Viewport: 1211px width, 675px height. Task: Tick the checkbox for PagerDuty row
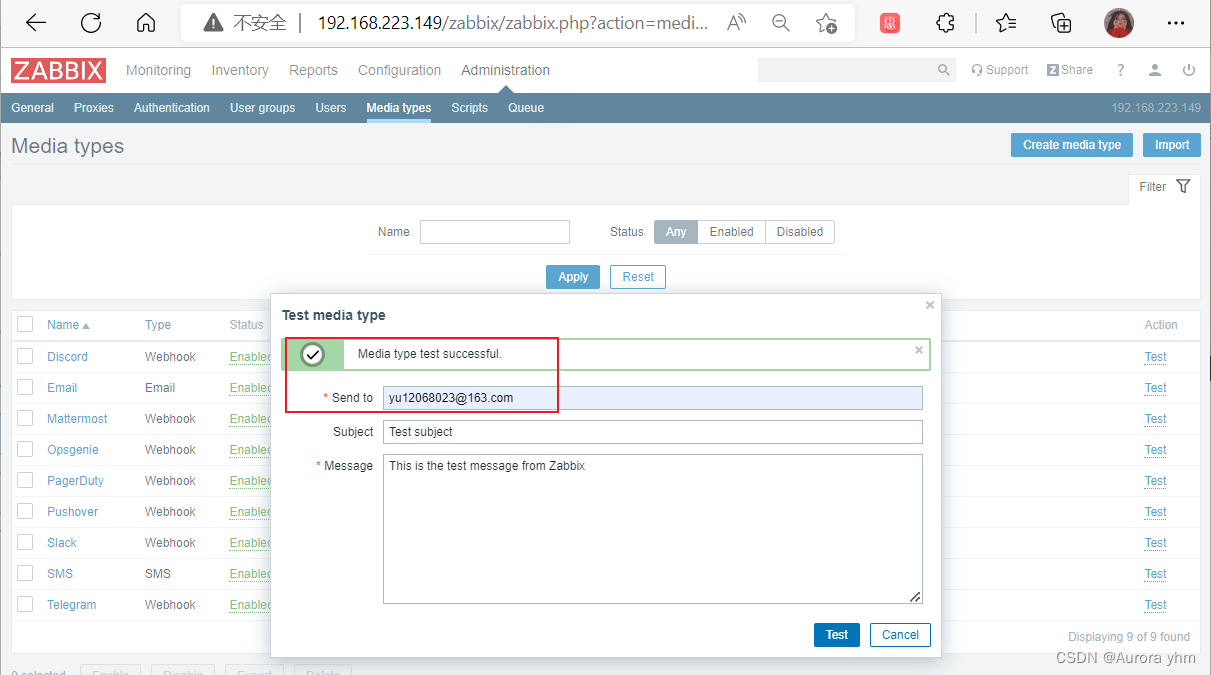coord(26,480)
